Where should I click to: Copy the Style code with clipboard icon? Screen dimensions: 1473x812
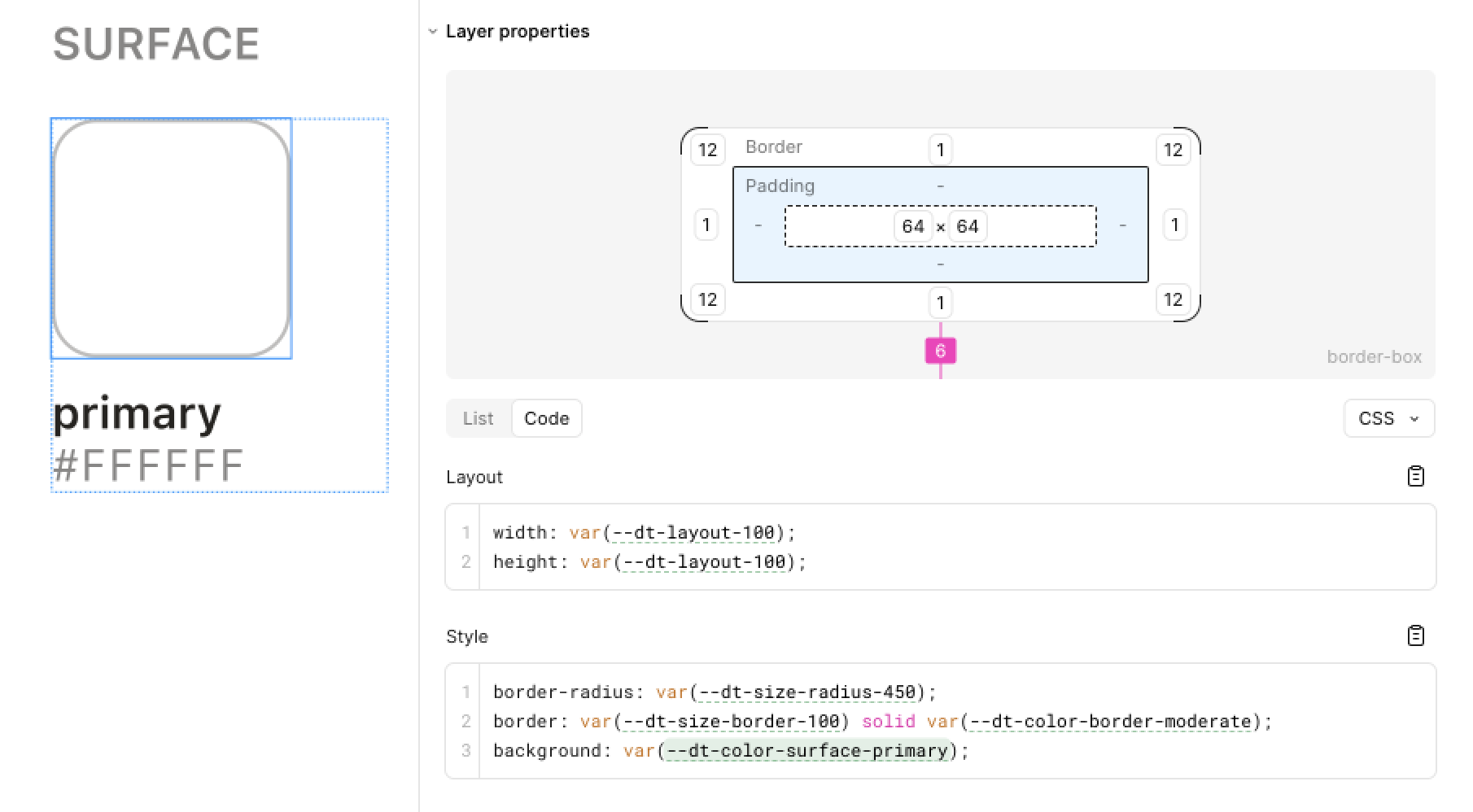tap(1415, 635)
